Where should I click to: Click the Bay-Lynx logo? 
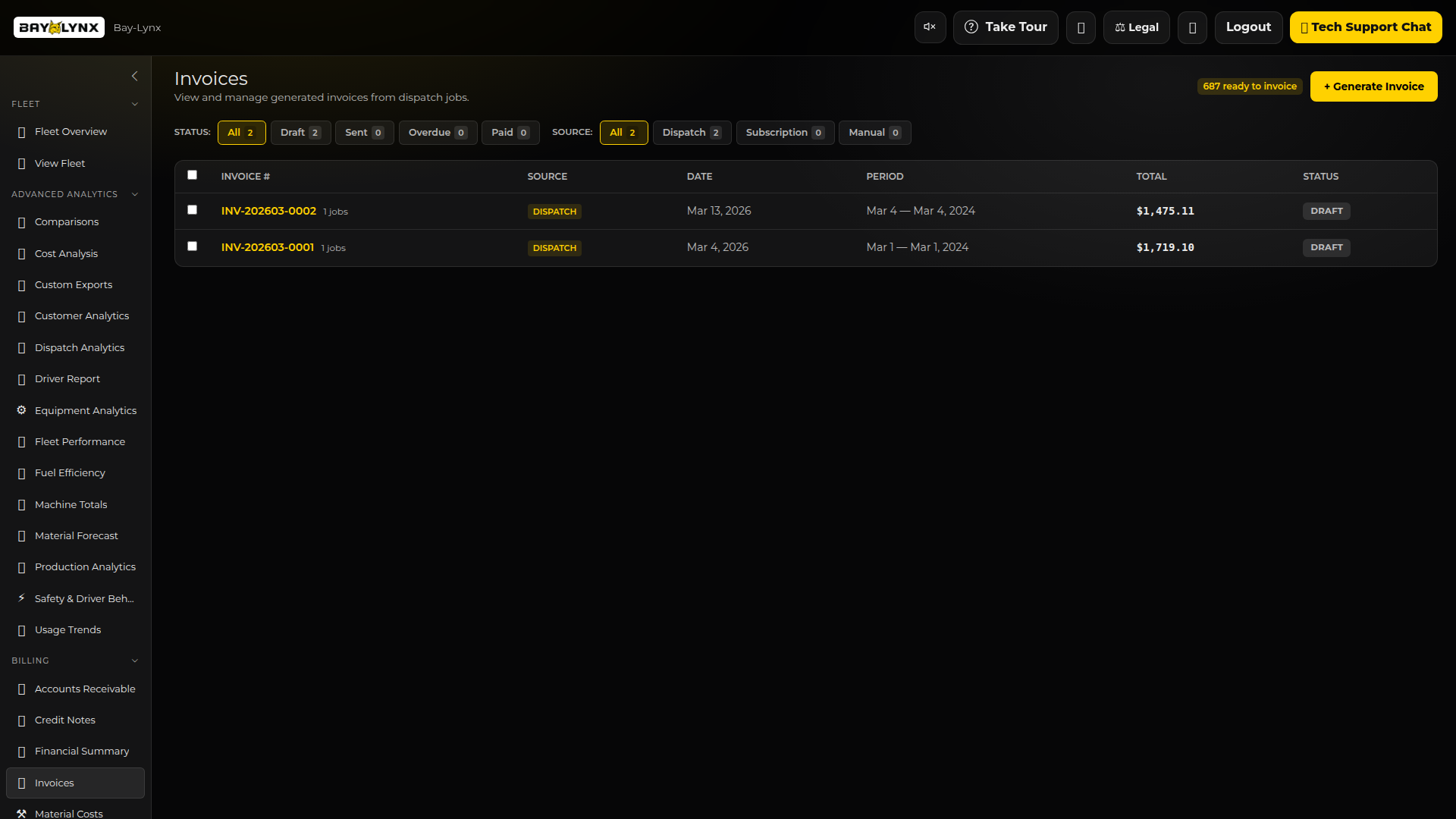click(59, 27)
